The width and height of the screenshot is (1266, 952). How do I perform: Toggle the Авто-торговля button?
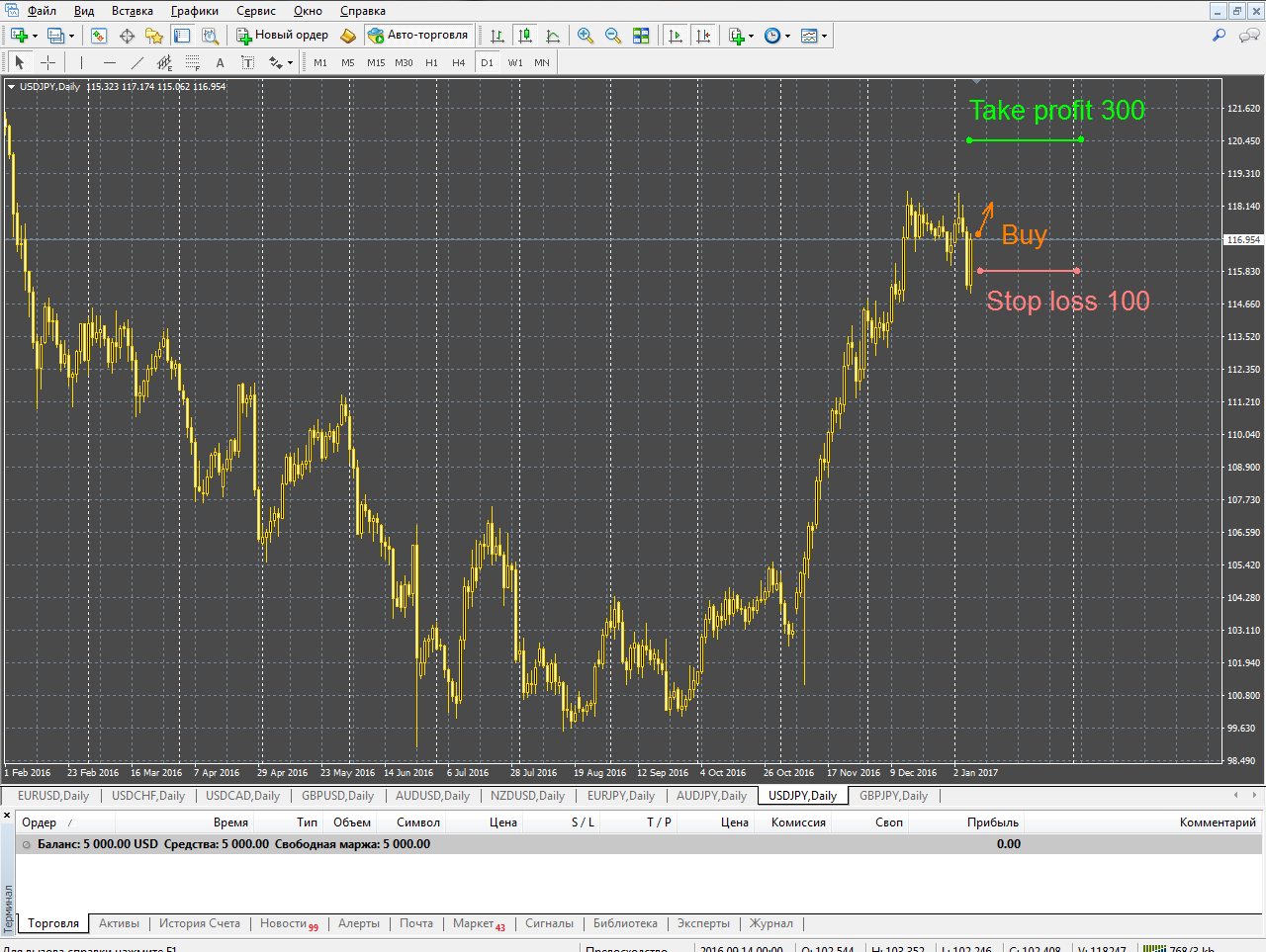tap(418, 36)
